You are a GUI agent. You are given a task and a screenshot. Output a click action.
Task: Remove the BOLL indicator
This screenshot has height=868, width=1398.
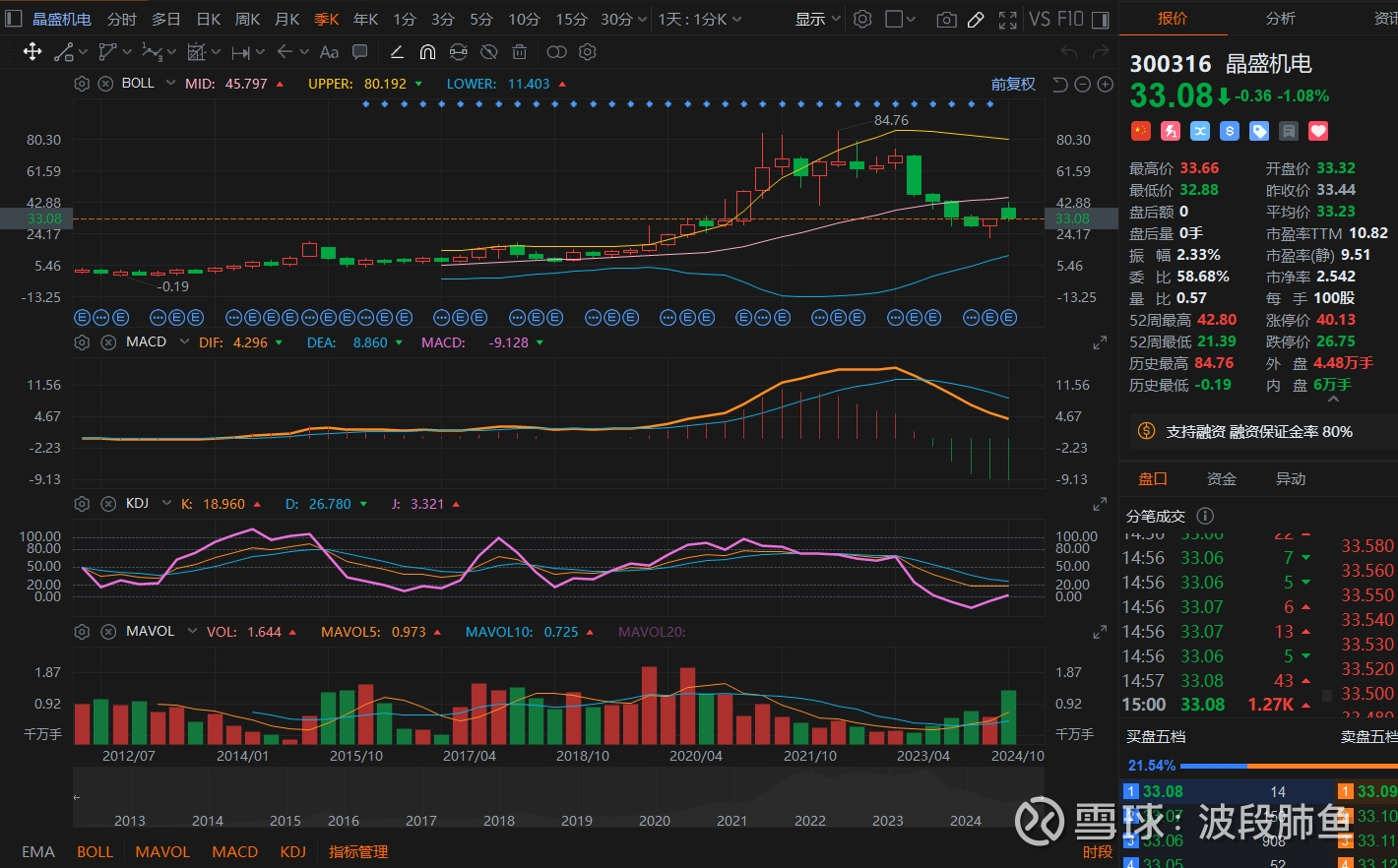(x=105, y=84)
